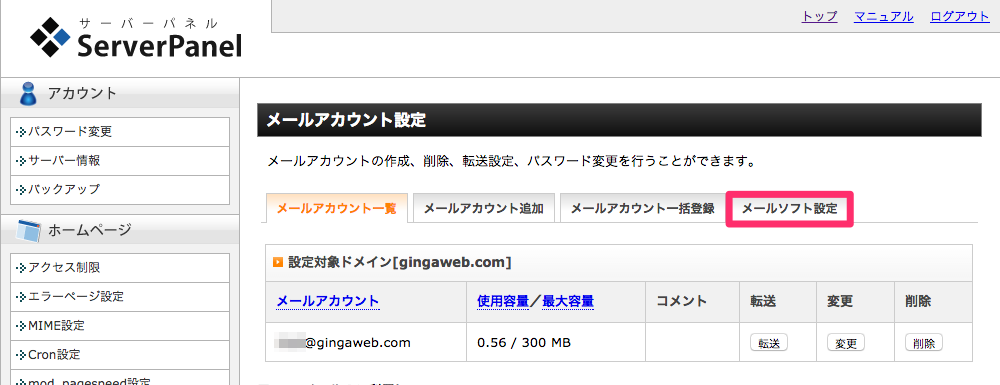Click the 転送 button for the gingaweb.com account
The width and height of the screenshot is (1000, 385).
(768, 343)
